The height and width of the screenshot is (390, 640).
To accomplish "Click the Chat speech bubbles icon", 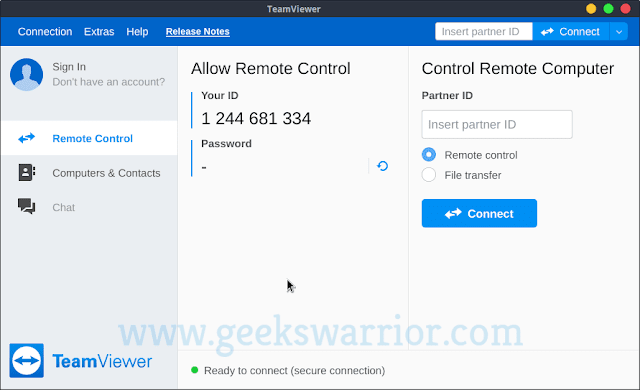I will (27, 206).
